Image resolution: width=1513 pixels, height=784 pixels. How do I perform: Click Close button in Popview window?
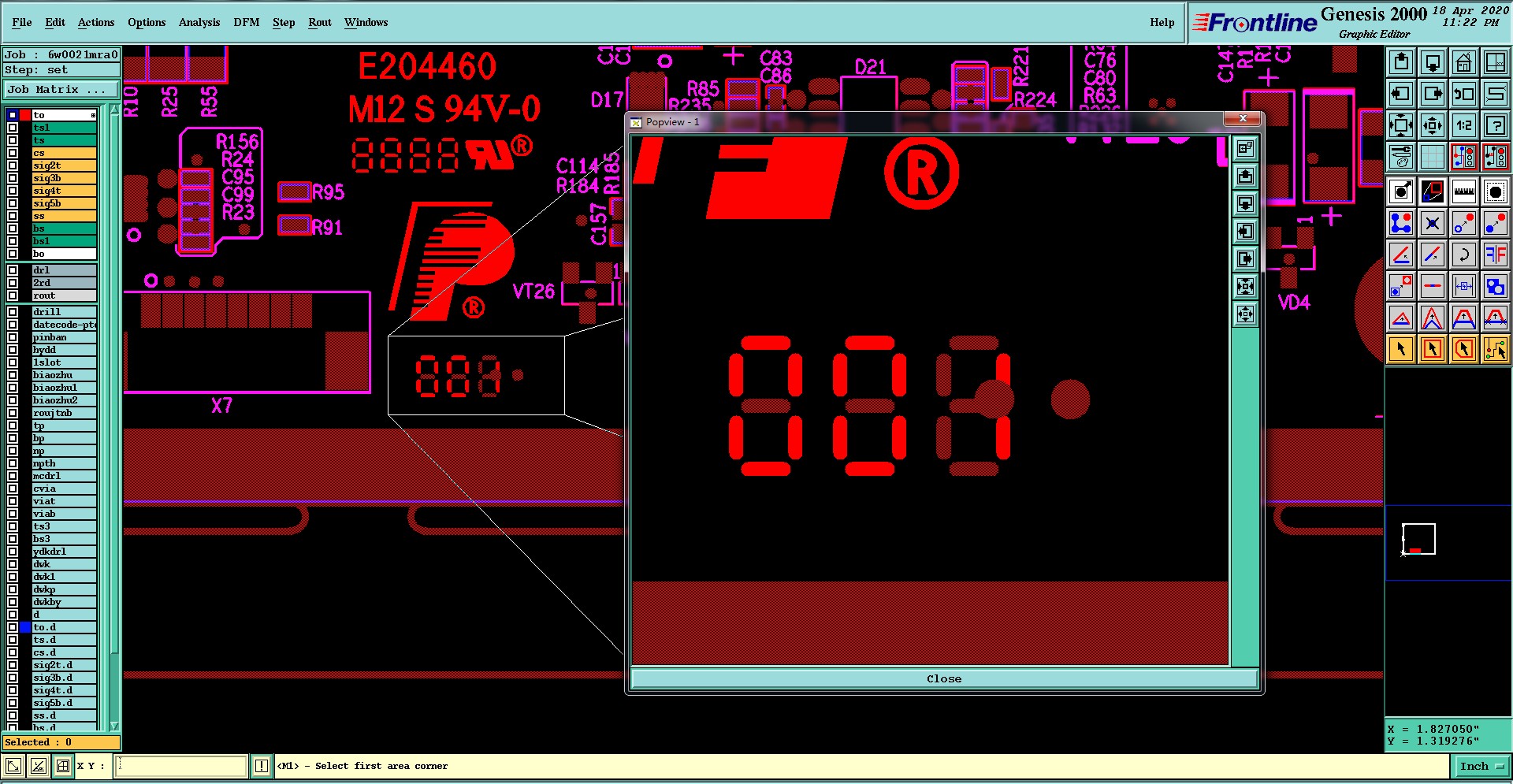tap(944, 678)
